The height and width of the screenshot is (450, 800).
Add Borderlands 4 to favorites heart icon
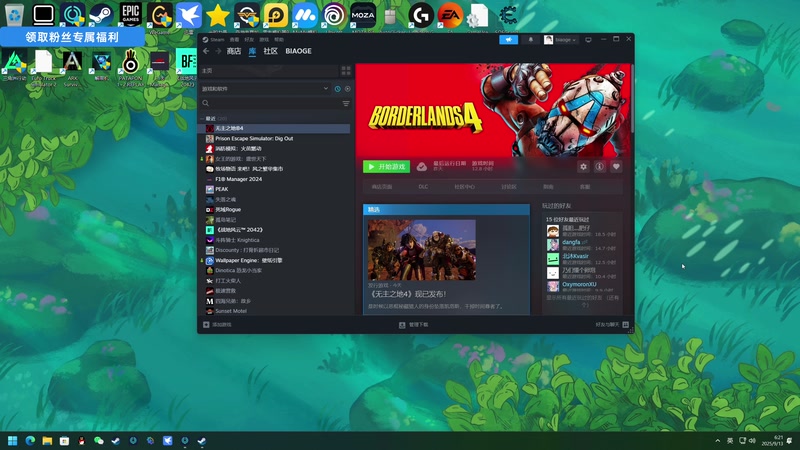(x=616, y=167)
